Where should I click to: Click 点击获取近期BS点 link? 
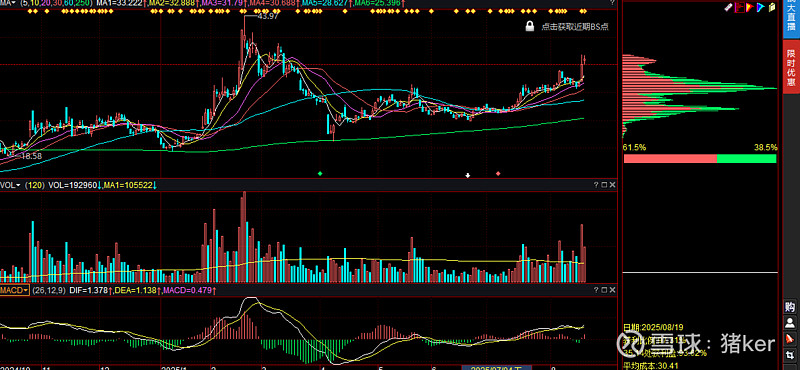coord(575,27)
